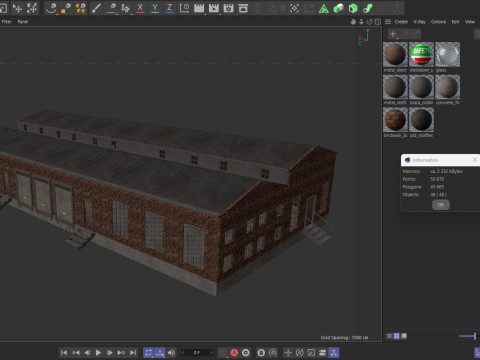Screen dimensions: 480x360
Task: Toggle Z axis lock
Action: pyautogui.click(x=169, y=8)
